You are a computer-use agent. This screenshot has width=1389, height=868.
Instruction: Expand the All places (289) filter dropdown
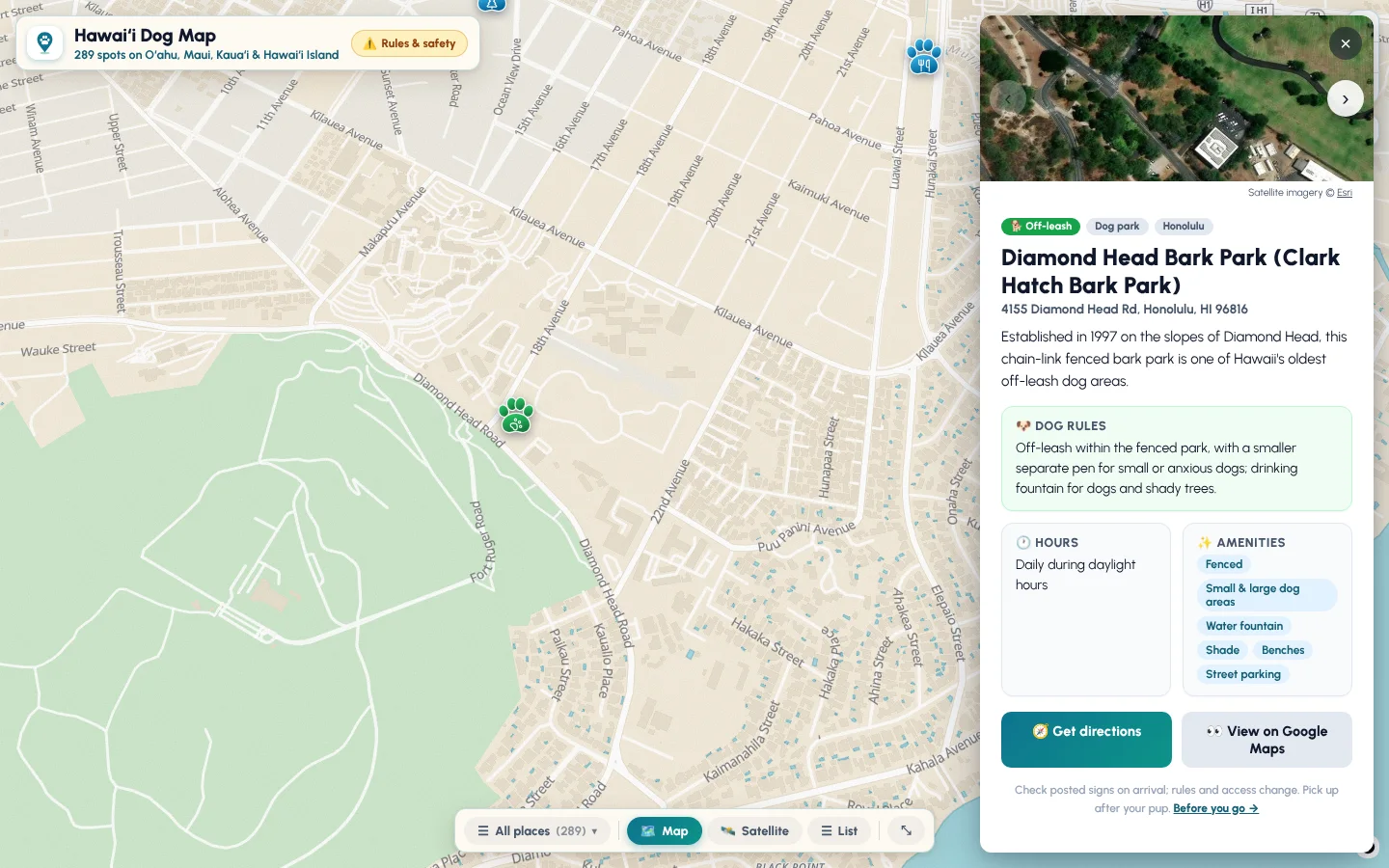tap(537, 831)
